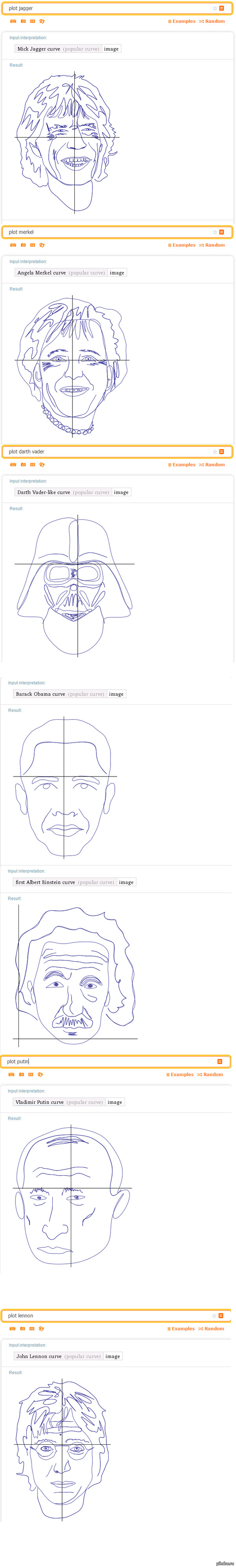Viewport: 236px width, 1568px height.
Task: Click the compute button in the "plot jagger" box
Action: (221, 9)
